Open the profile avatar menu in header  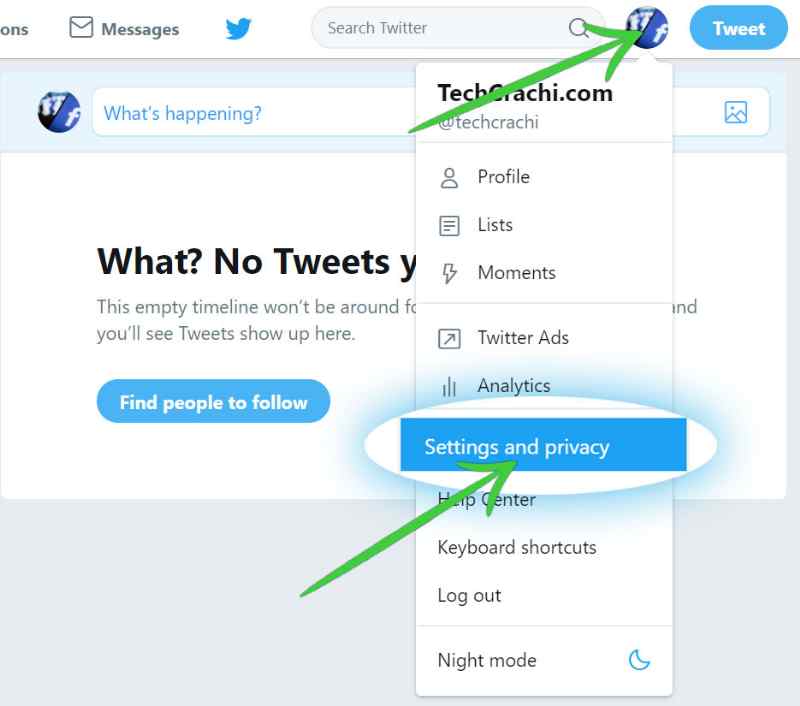646,28
